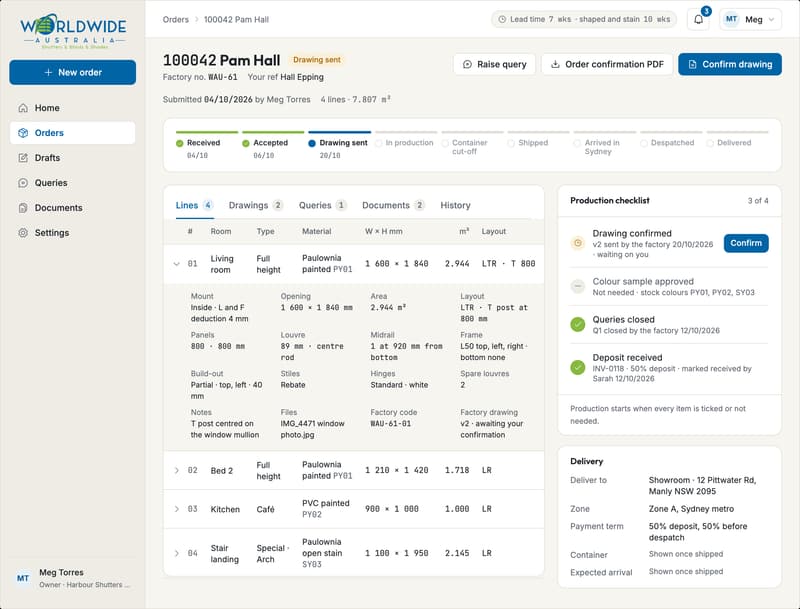This screenshot has width=800, height=609.
Task: Open the Documents tab in order details
Action: [x=393, y=206]
